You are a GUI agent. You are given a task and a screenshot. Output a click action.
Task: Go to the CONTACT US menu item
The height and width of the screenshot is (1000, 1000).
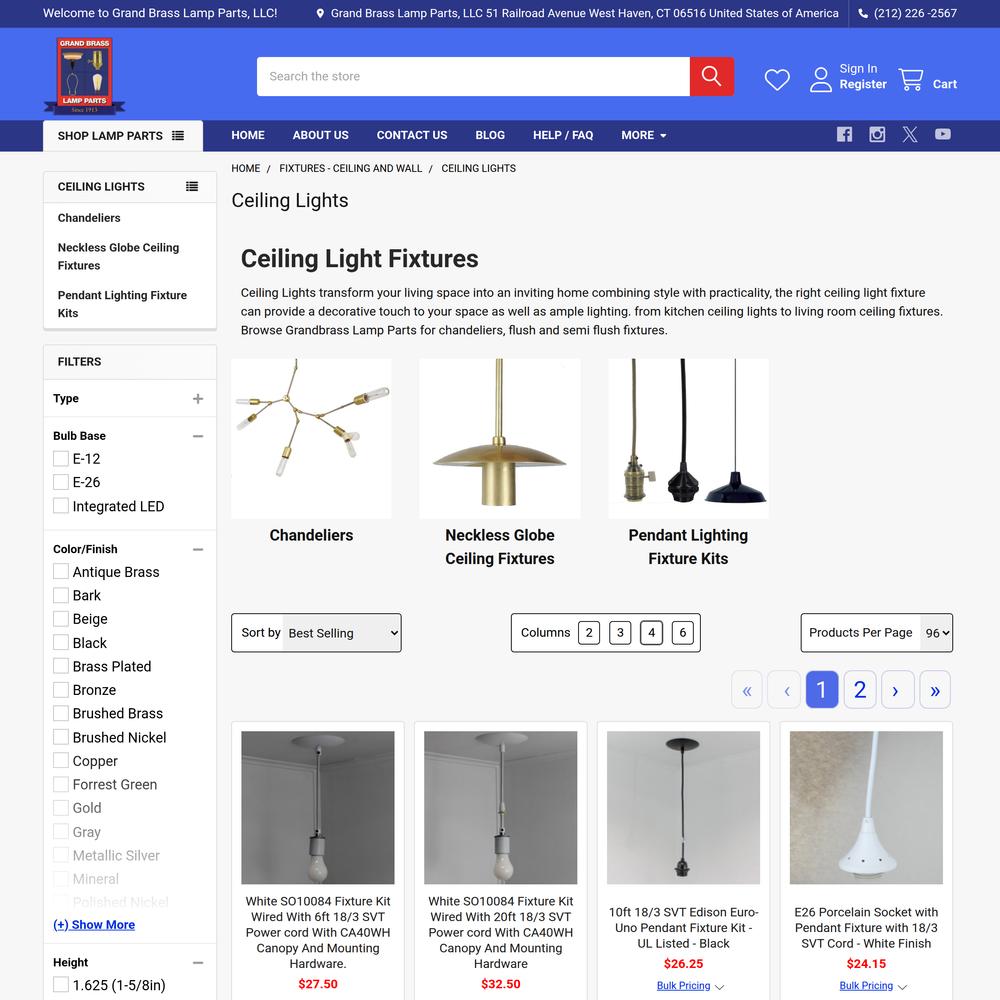[x=412, y=135]
